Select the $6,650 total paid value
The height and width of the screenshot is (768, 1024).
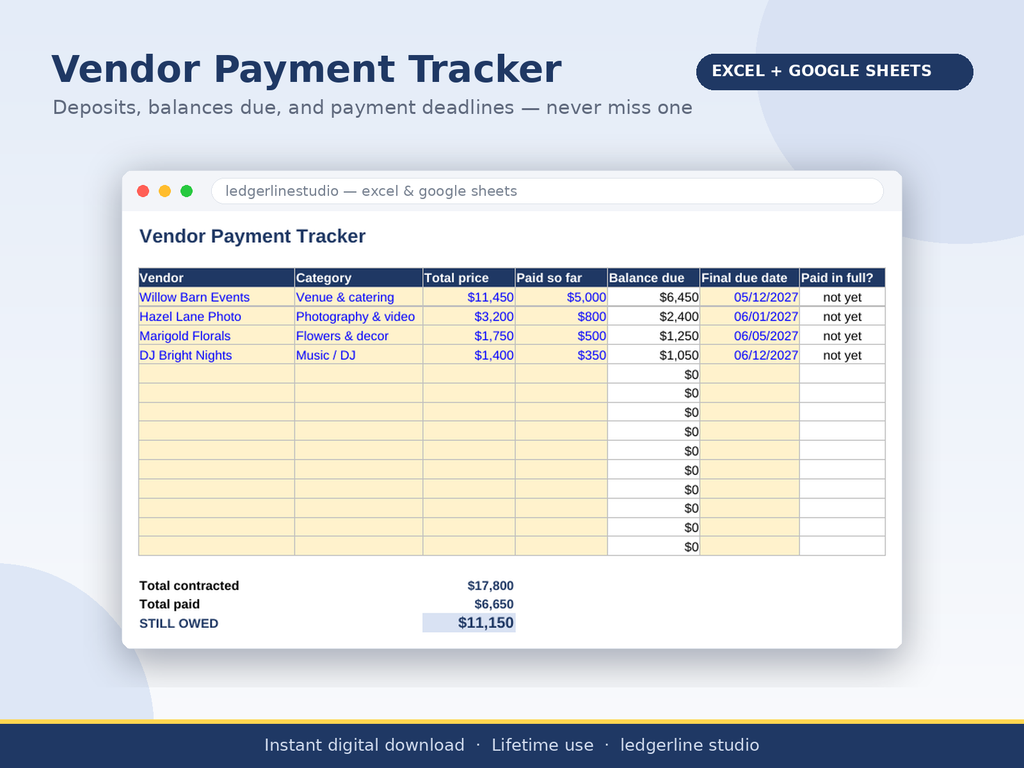494,604
